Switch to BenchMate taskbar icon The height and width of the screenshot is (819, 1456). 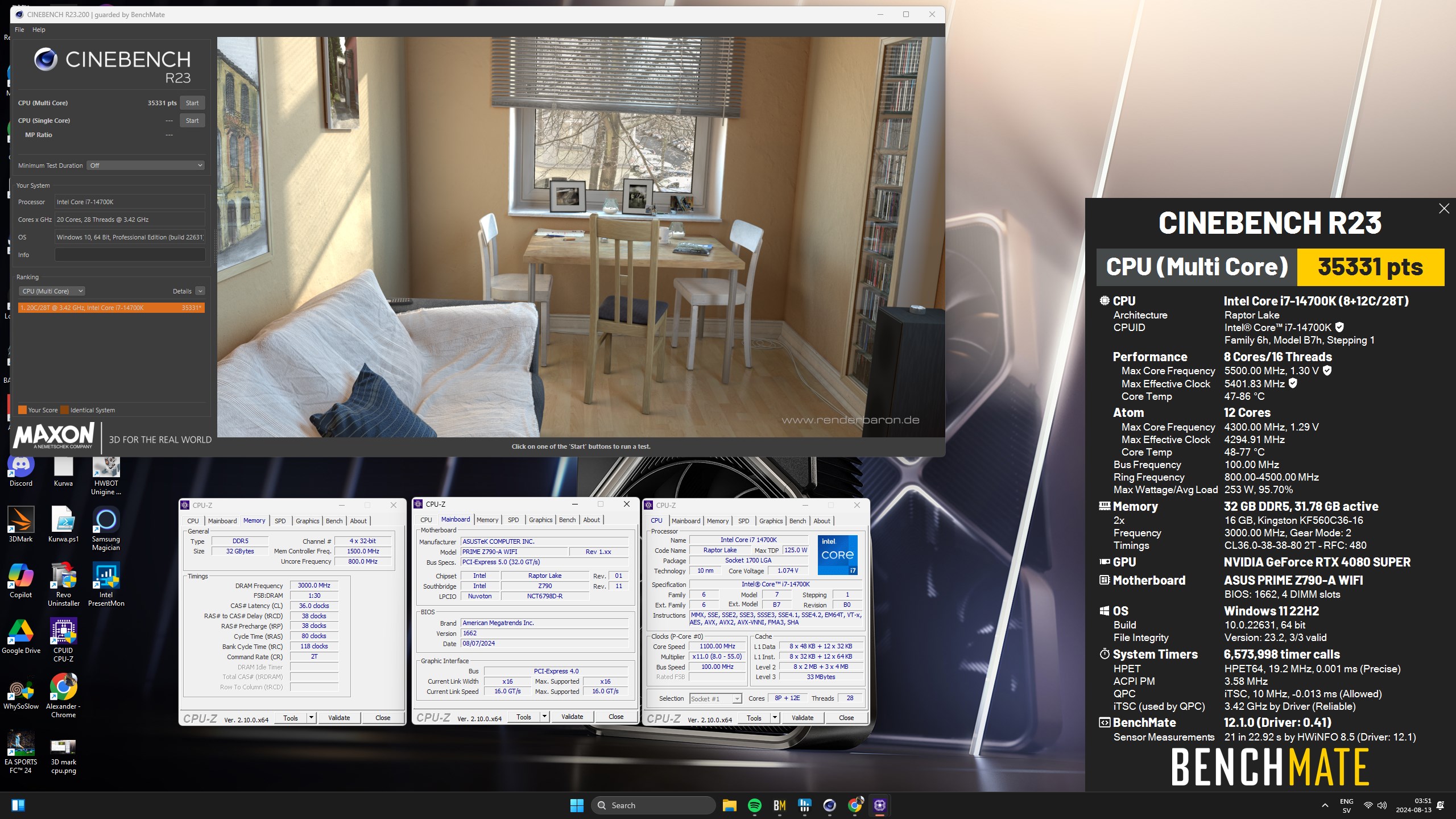pos(780,805)
